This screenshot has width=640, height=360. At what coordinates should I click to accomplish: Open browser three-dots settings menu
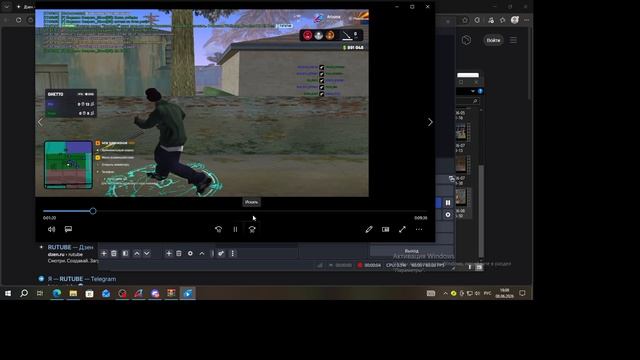(x=527, y=20)
